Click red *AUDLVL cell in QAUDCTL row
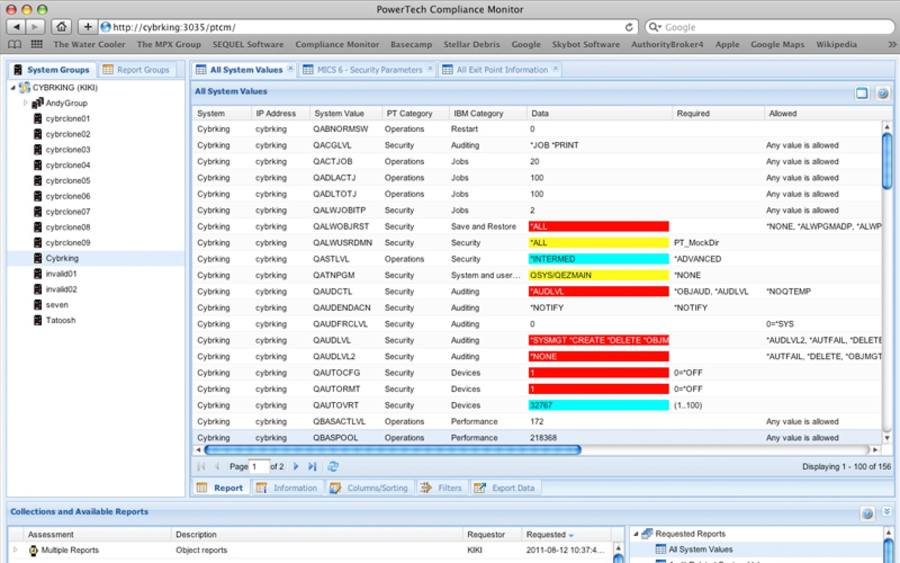This screenshot has width=900, height=563. point(599,292)
